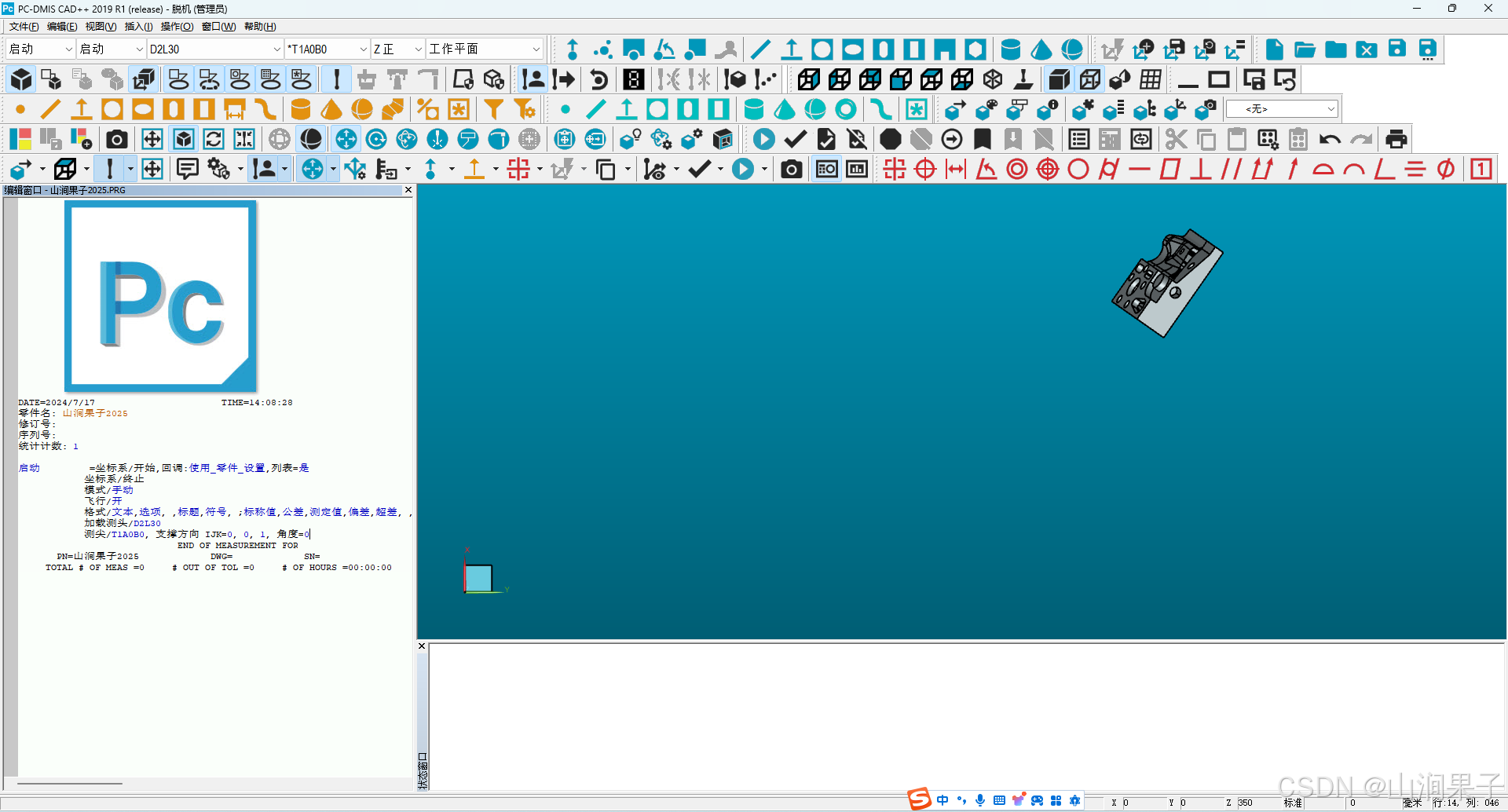Close the bottom status window panel
1508x812 pixels.
tap(422, 646)
